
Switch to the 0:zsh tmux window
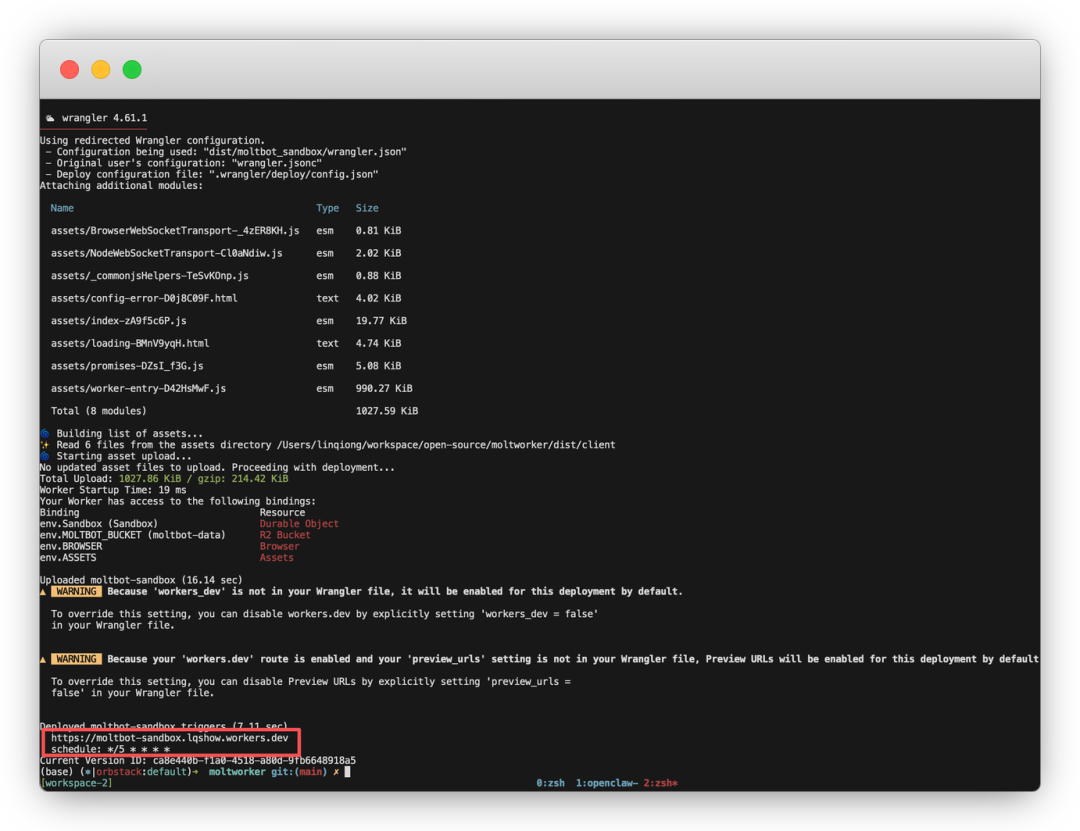(551, 783)
